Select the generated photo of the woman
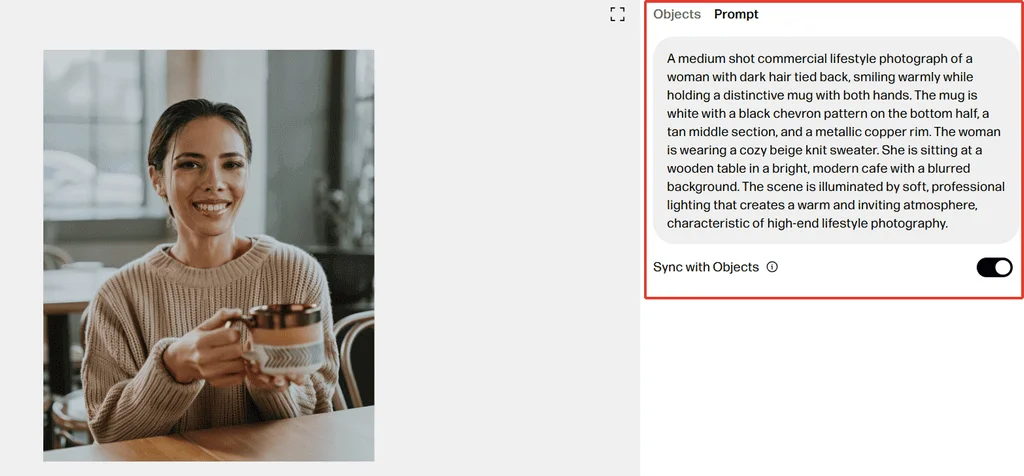 pos(209,255)
